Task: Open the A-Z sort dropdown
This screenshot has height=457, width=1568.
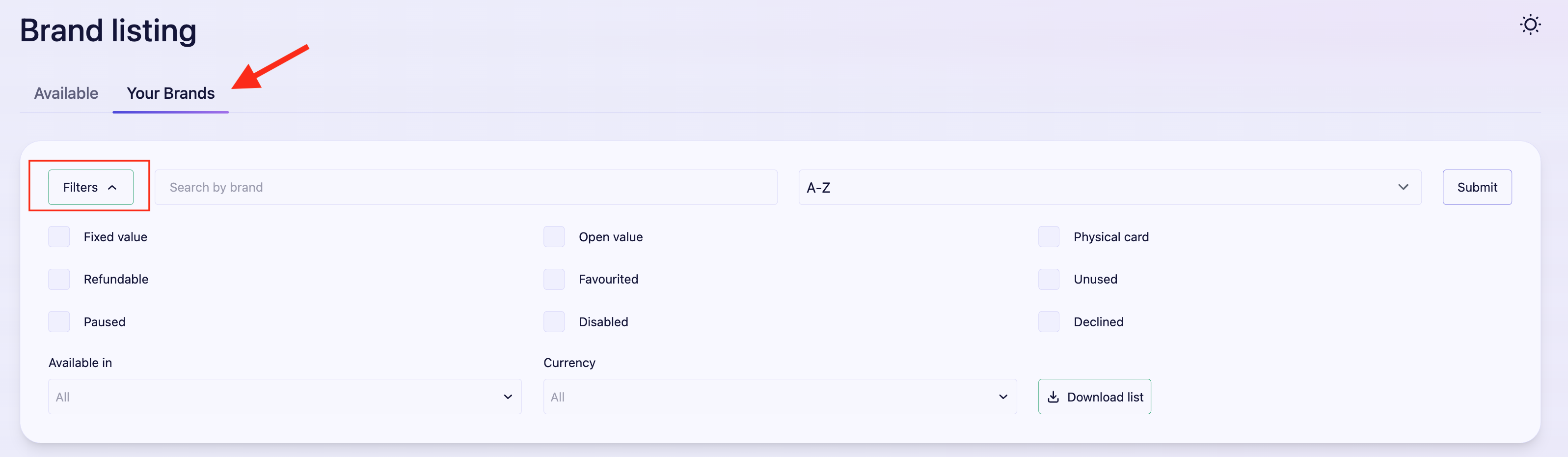Action: click(1109, 188)
